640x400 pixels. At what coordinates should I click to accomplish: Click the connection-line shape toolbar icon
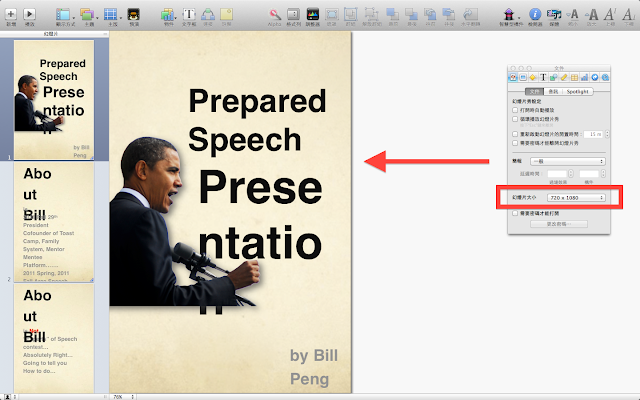coord(208,14)
